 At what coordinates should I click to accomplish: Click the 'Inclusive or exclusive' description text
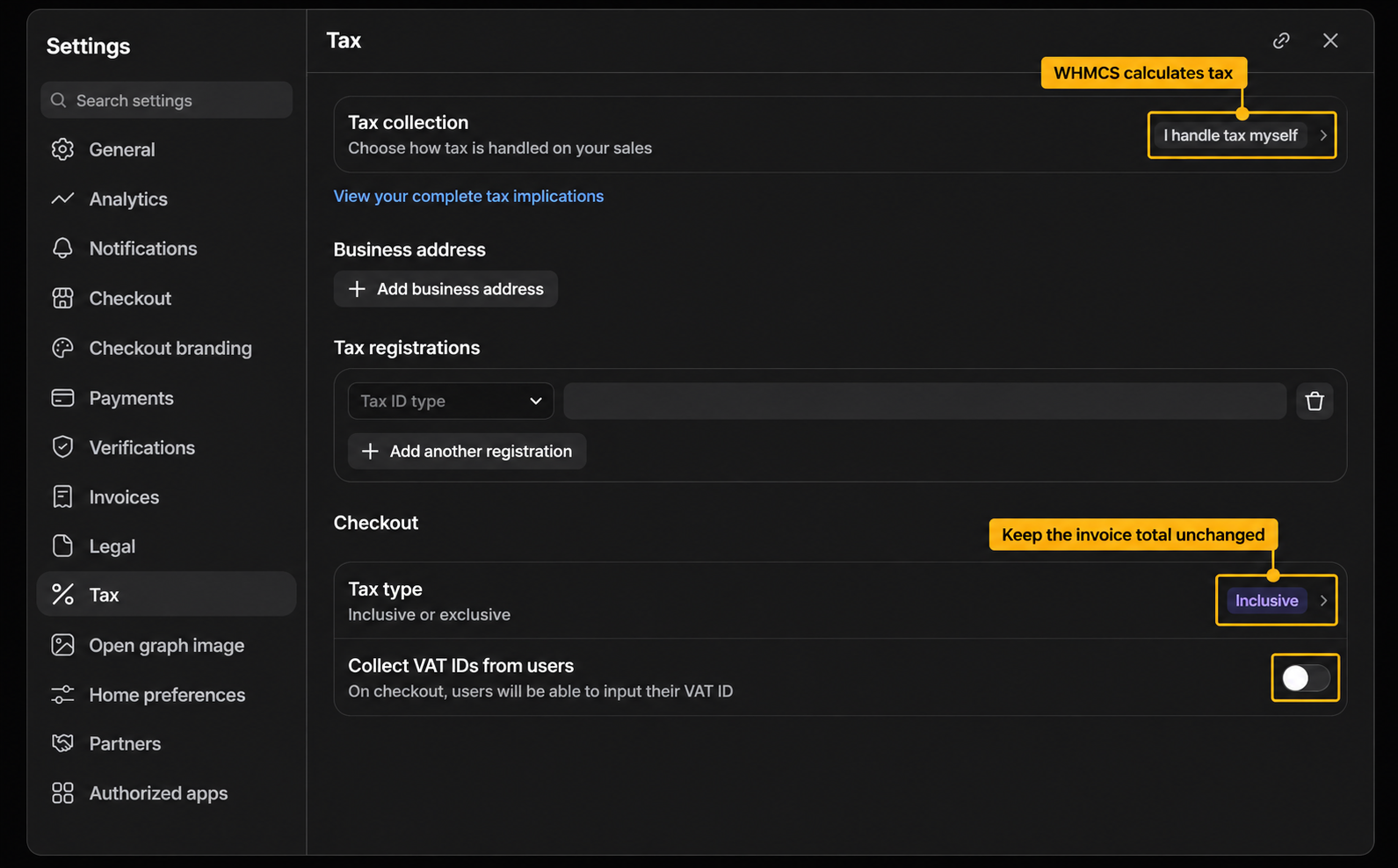click(429, 615)
